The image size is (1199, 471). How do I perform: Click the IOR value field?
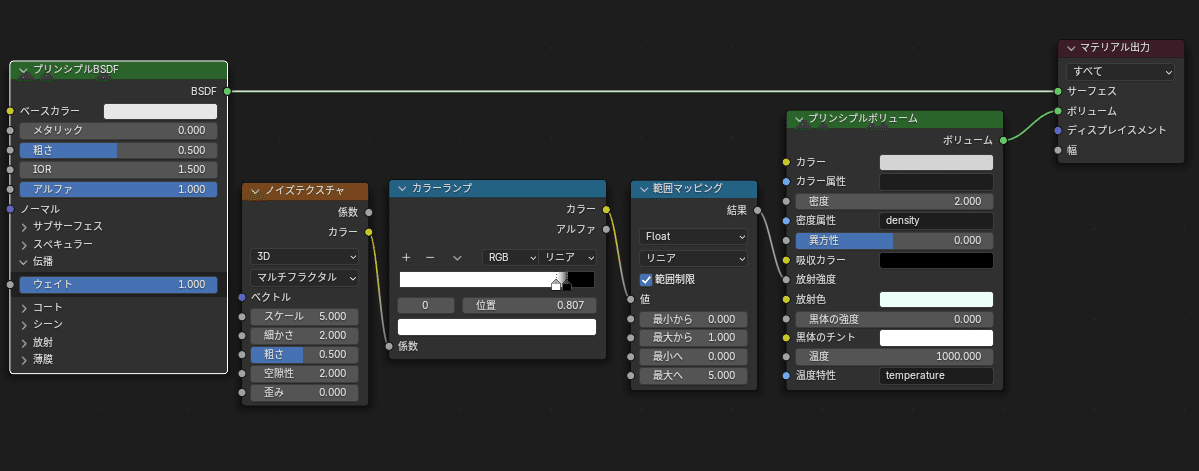118,170
